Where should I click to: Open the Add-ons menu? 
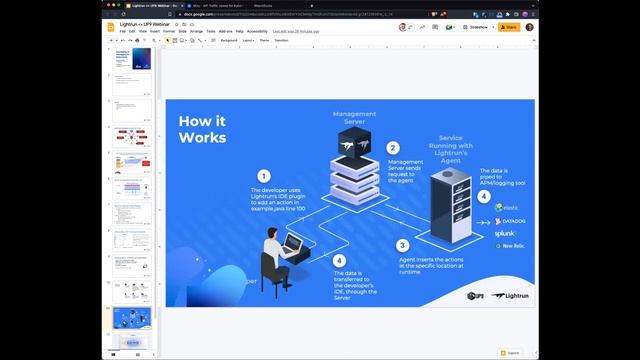pyautogui.click(x=225, y=31)
